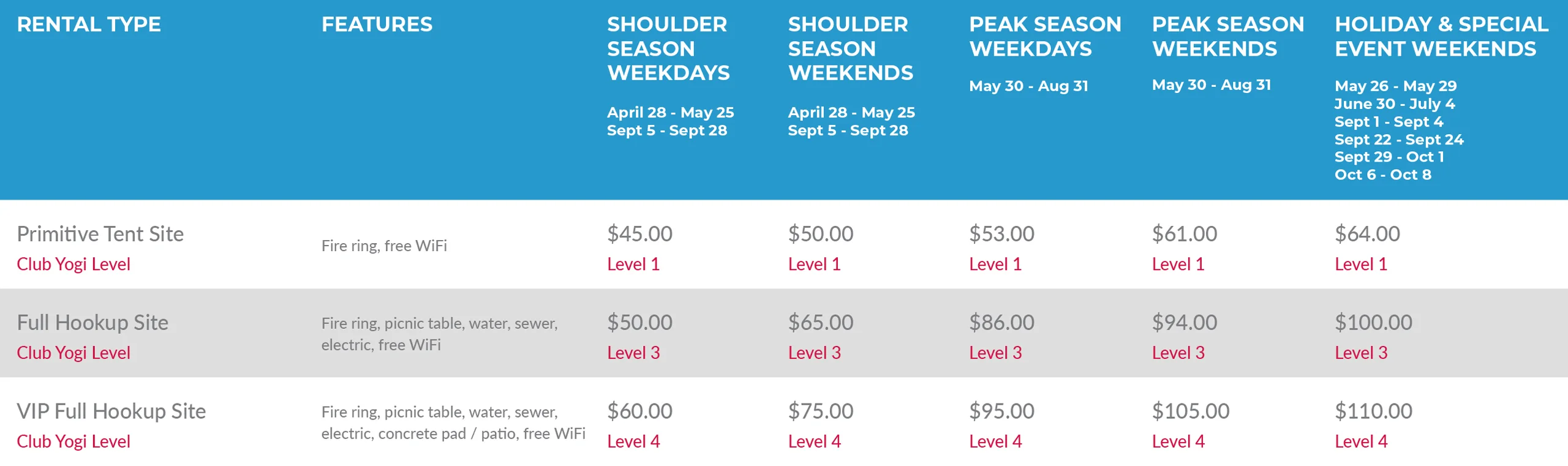Click the $53.00 peak weekday tent price
The width and height of the screenshot is (1568, 466).
click(x=1001, y=234)
